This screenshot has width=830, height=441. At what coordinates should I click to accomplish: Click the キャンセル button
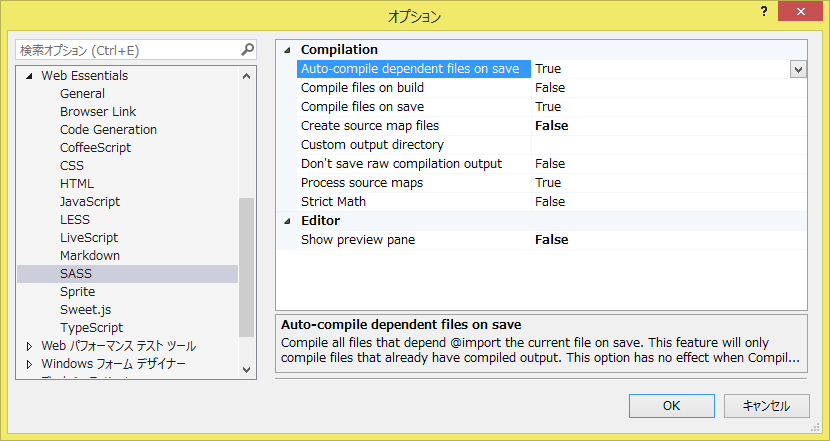point(767,405)
